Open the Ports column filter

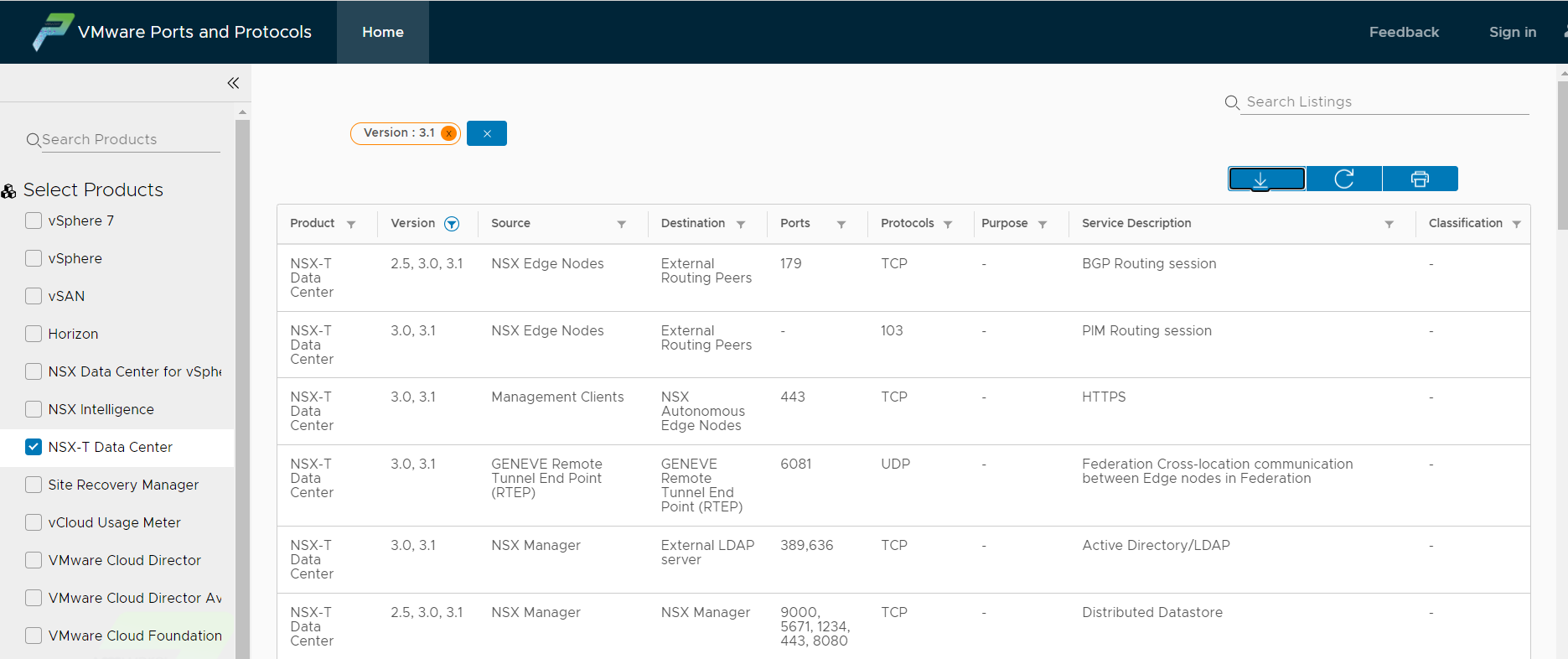coord(841,224)
